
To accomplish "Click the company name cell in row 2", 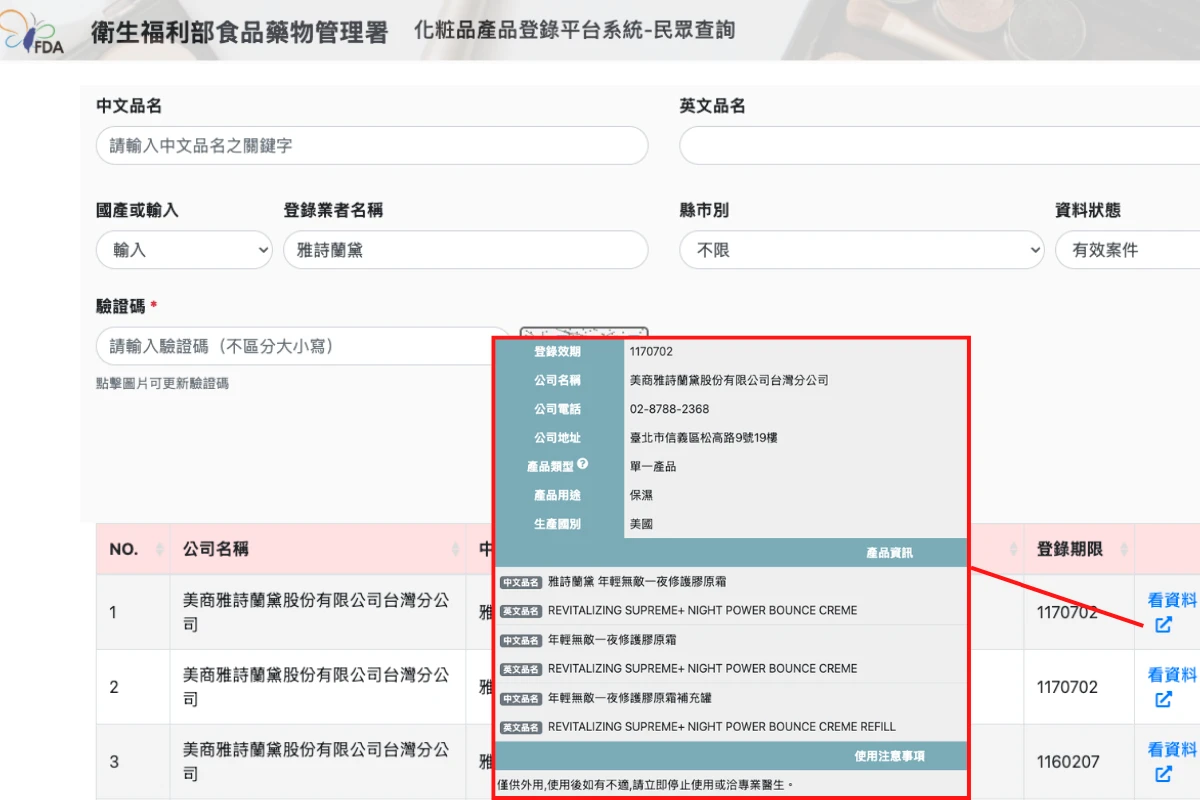I will tap(317, 687).
